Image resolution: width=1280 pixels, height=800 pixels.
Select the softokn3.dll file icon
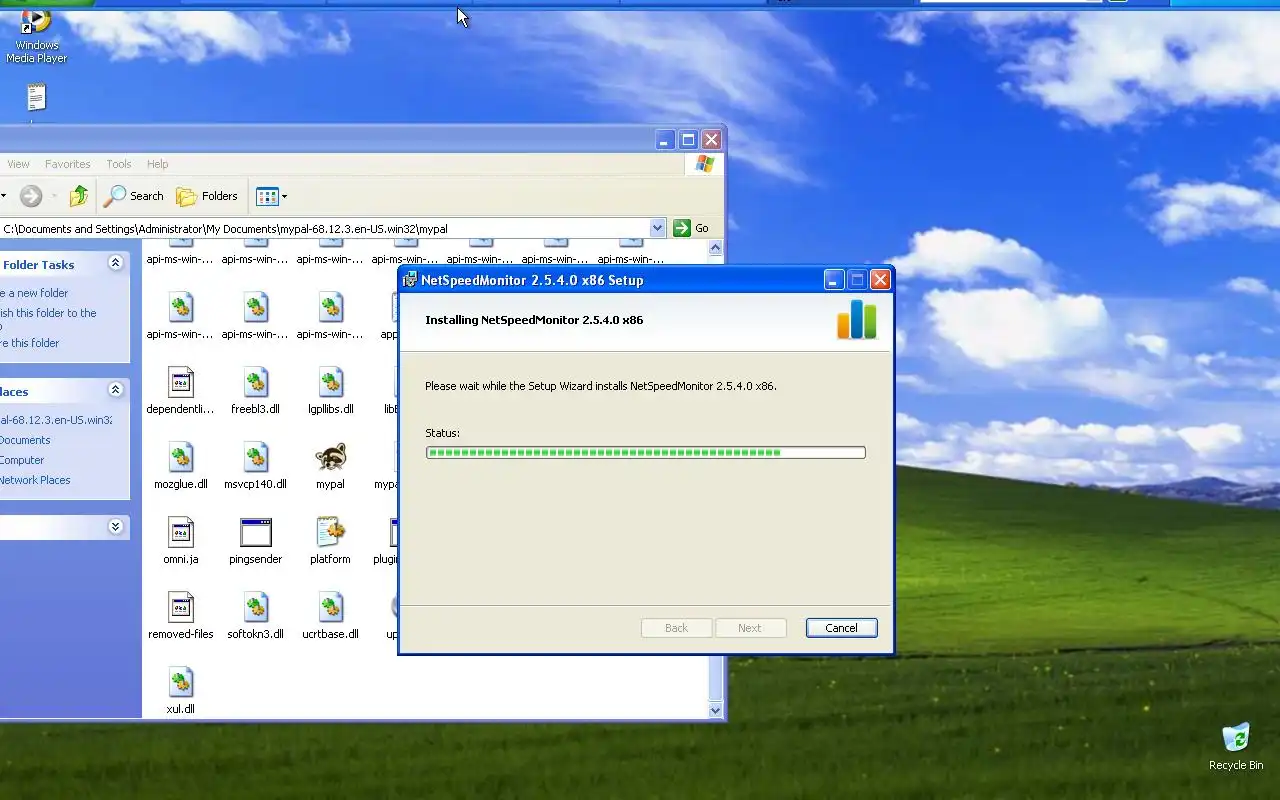[255, 607]
